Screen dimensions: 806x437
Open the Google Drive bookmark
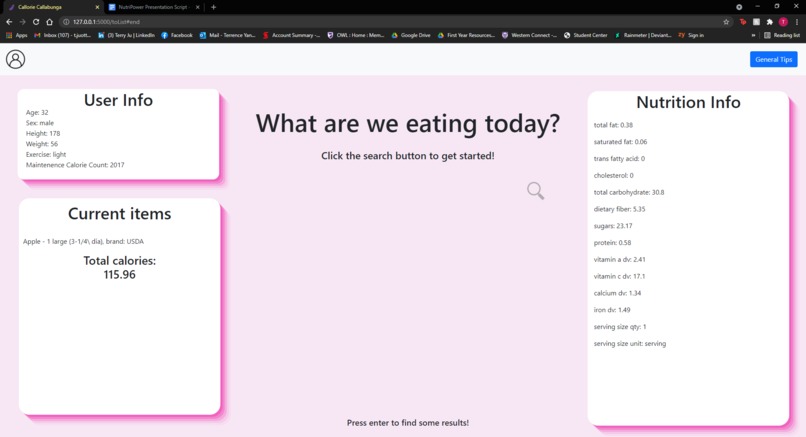411,35
